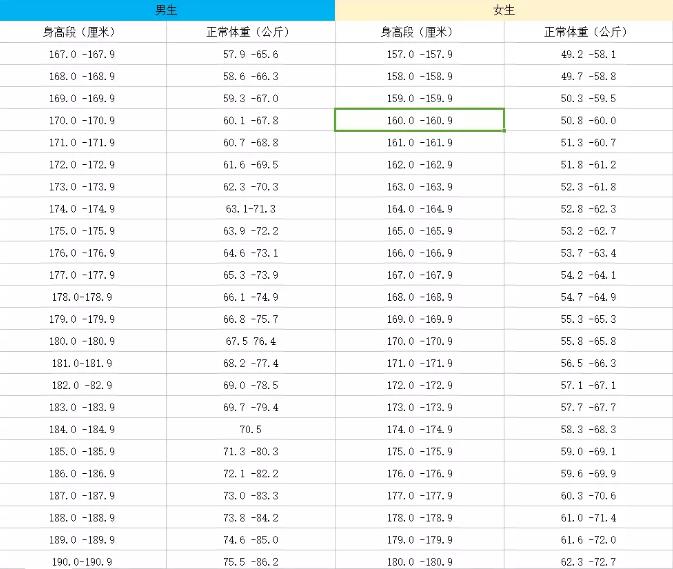Click the cell 65.3 -73.9

pos(251,275)
